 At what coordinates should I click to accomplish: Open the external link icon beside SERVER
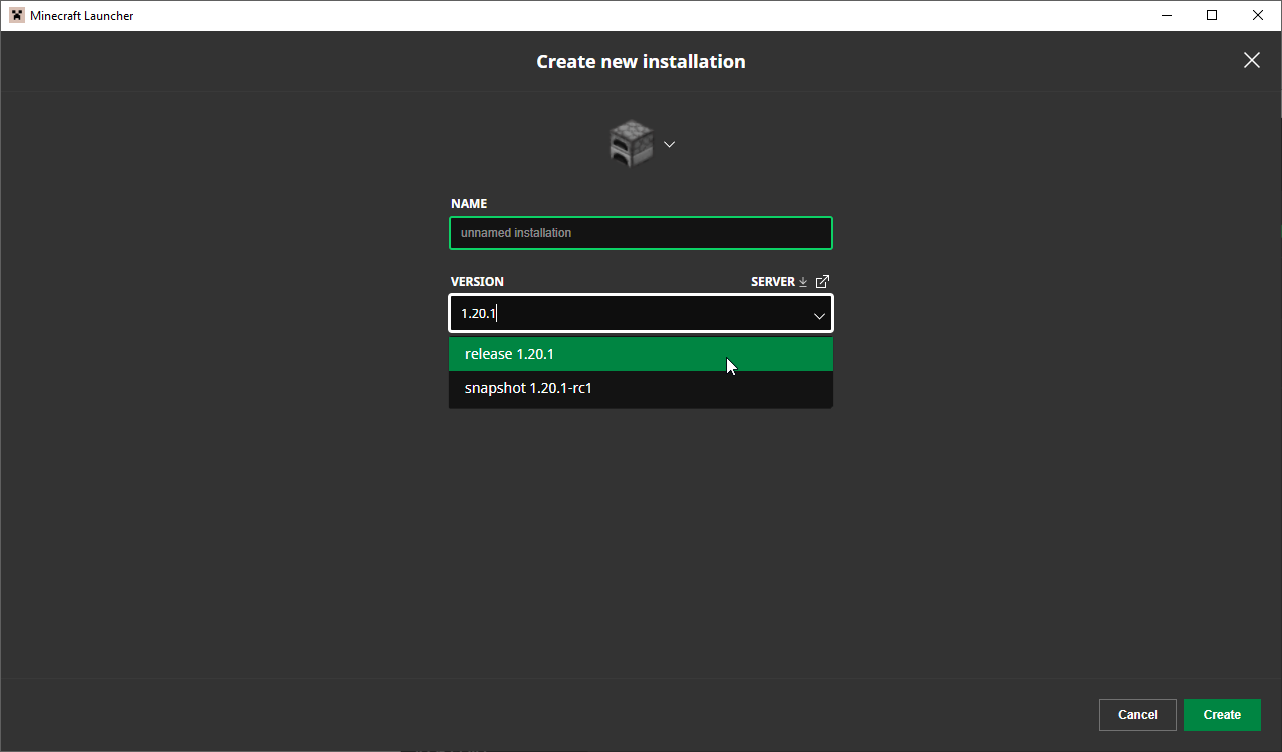(x=823, y=282)
